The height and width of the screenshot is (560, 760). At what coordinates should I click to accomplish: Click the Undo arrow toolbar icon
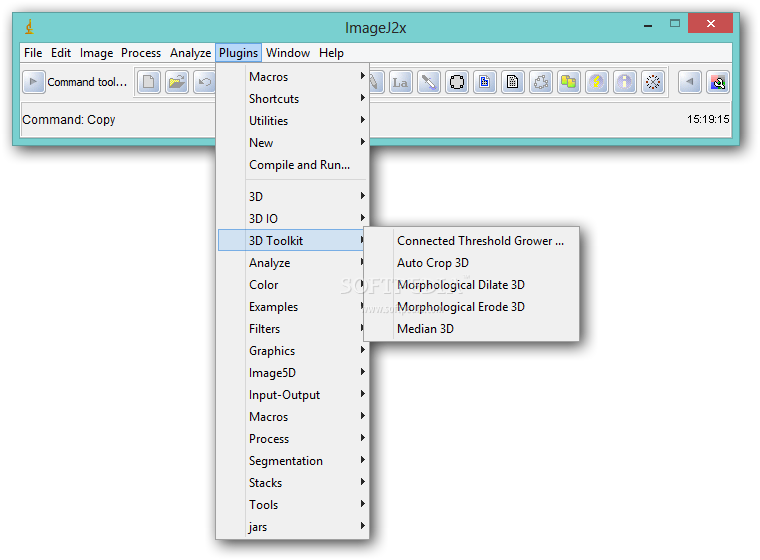[205, 82]
